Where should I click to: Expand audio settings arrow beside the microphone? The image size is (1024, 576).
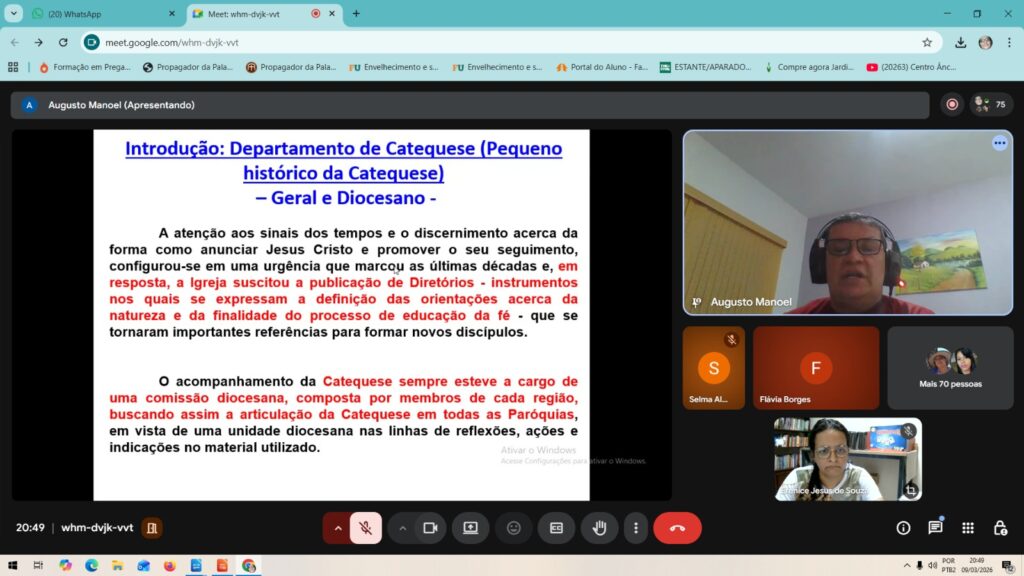(338, 528)
